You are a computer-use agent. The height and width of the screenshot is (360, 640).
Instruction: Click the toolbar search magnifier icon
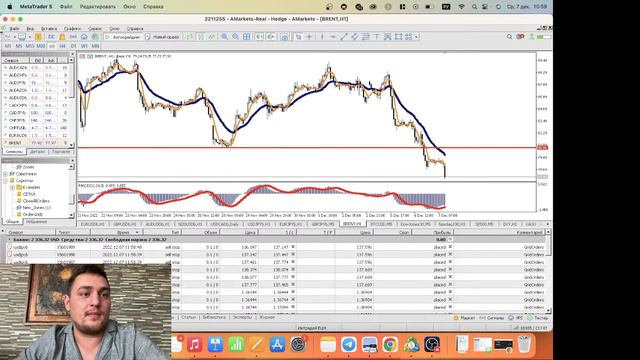(x=509, y=37)
